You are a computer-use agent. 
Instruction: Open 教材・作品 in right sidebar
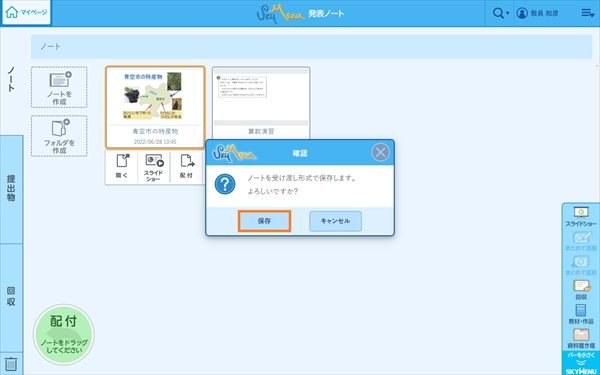(x=581, y=314)
